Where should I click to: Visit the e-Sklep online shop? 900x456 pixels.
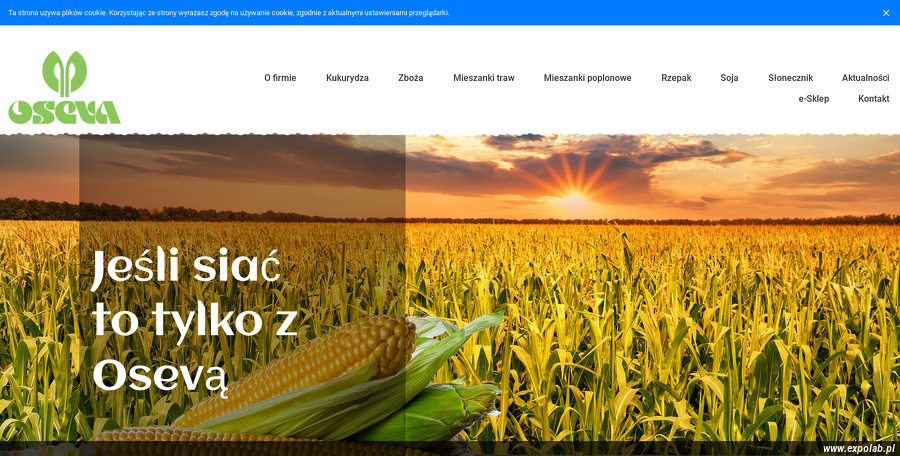[813, 99]
